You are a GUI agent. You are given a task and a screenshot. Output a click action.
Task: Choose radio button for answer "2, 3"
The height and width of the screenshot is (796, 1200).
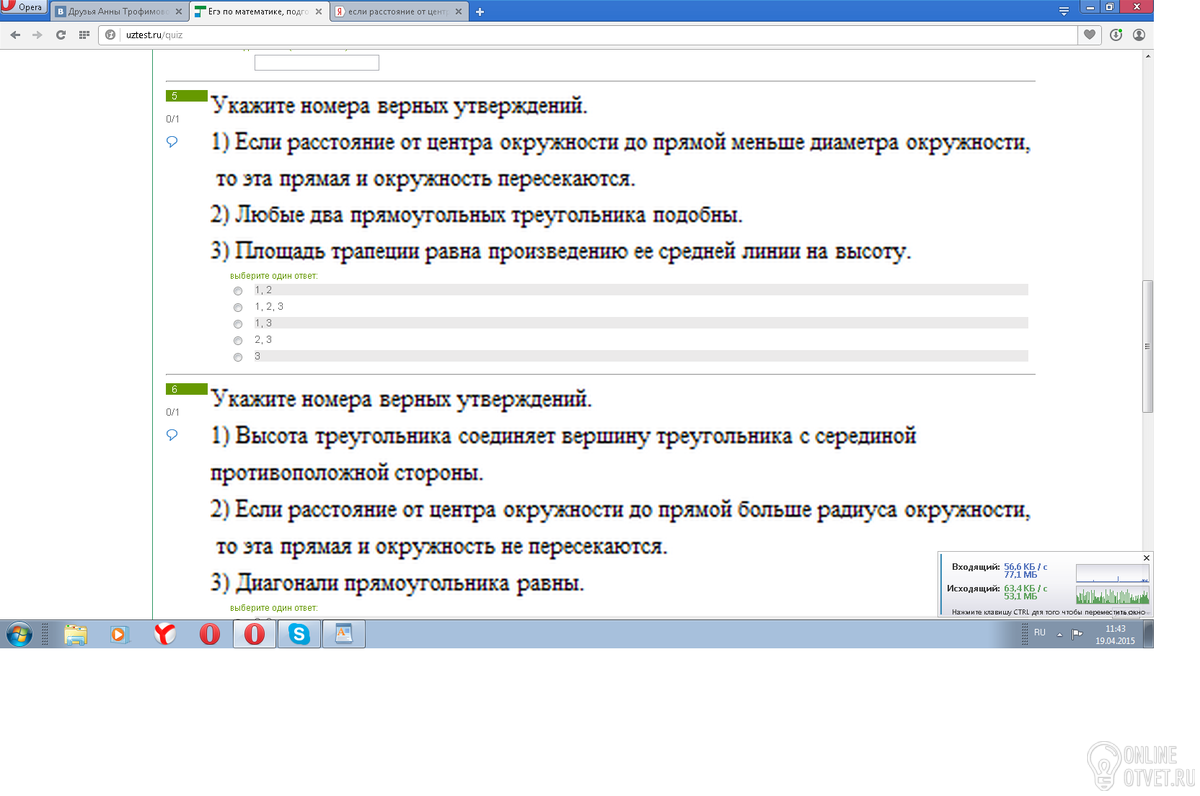tap(238, 341)
